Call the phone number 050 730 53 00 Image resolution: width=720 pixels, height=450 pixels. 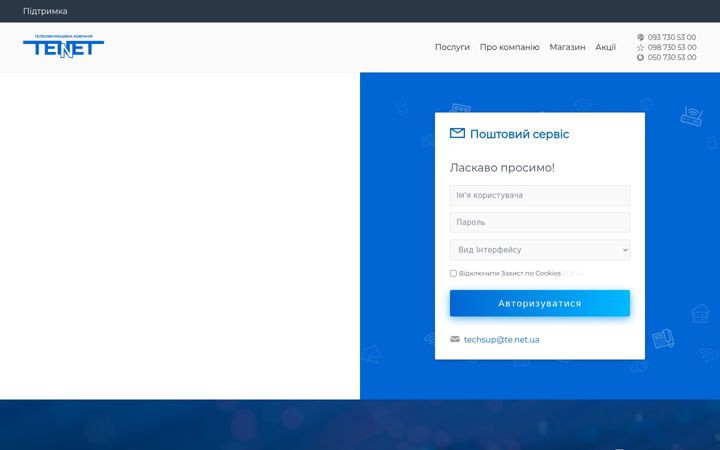pos(672,57)
